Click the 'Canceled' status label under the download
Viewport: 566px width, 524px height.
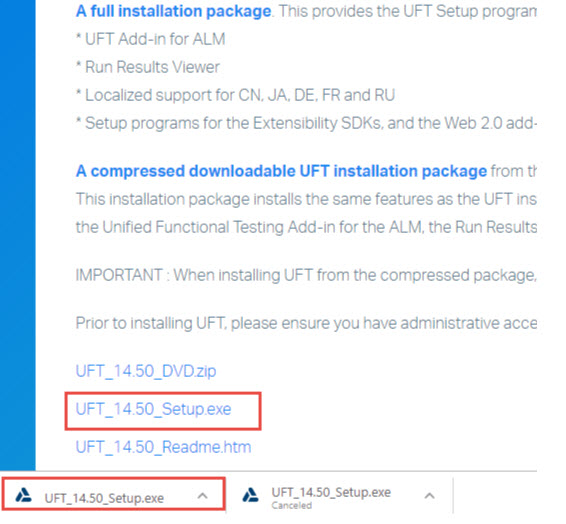pos(292,506)
